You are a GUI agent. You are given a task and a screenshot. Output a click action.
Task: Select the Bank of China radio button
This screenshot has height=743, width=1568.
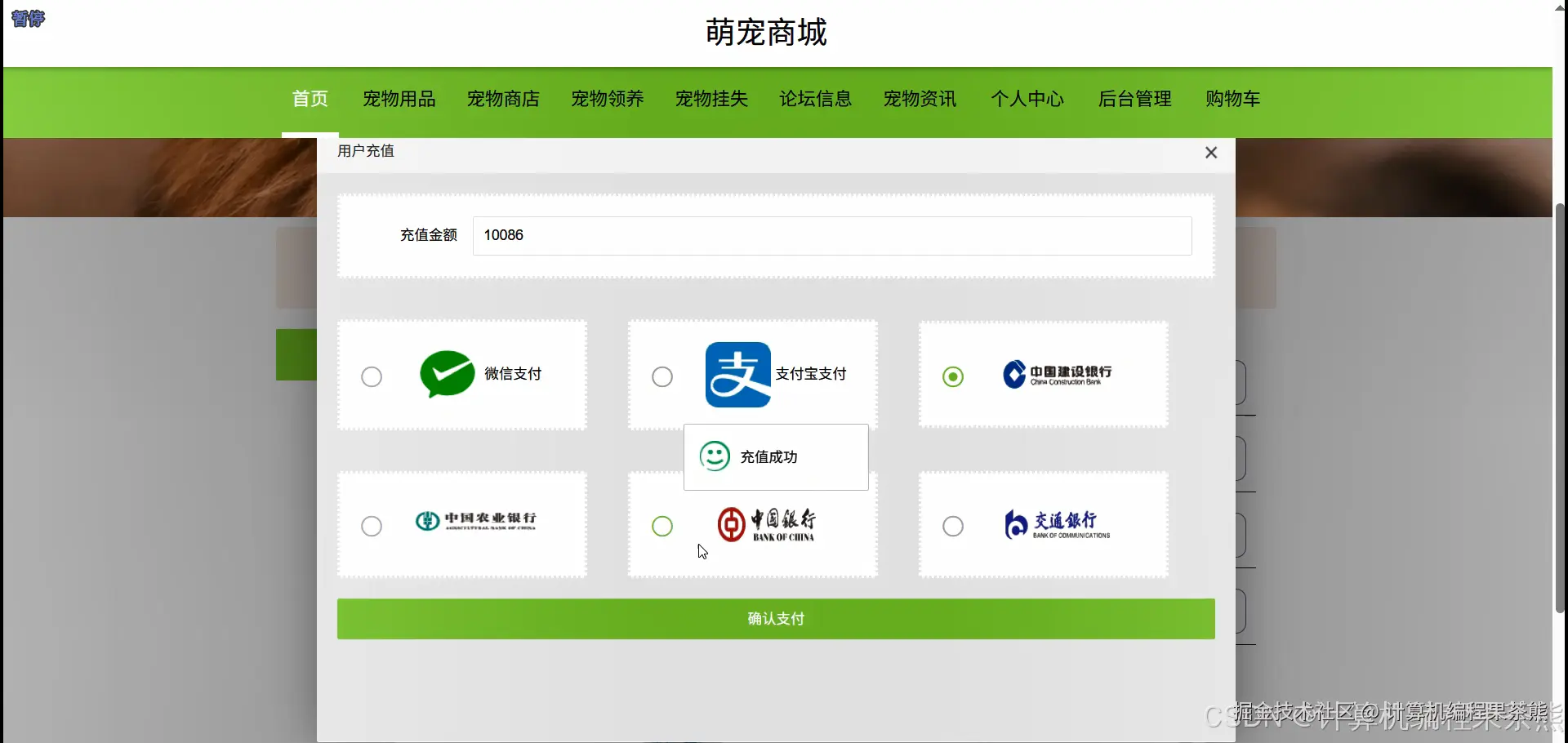662,526
